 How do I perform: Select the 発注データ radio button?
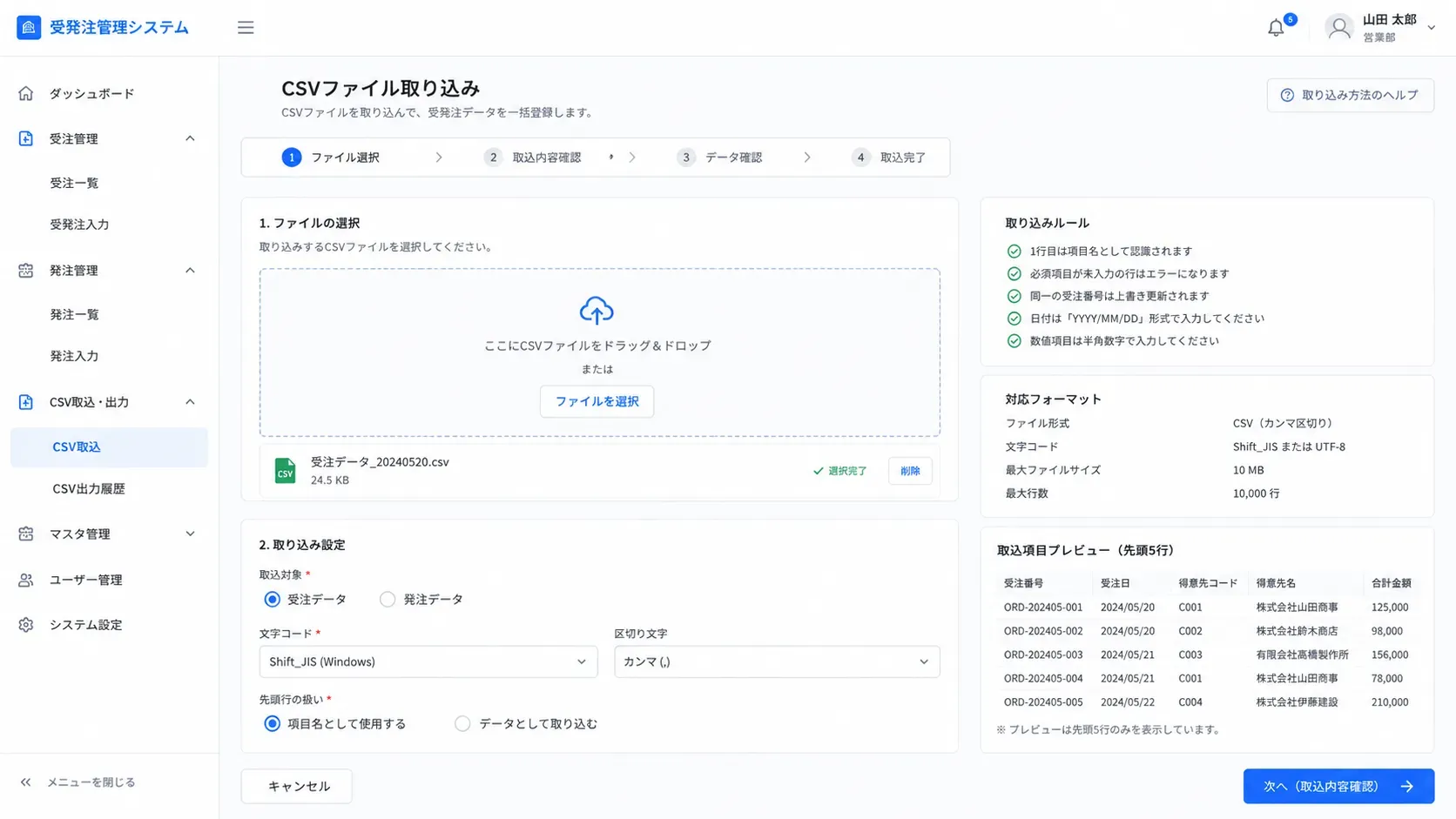pos(388,600)
